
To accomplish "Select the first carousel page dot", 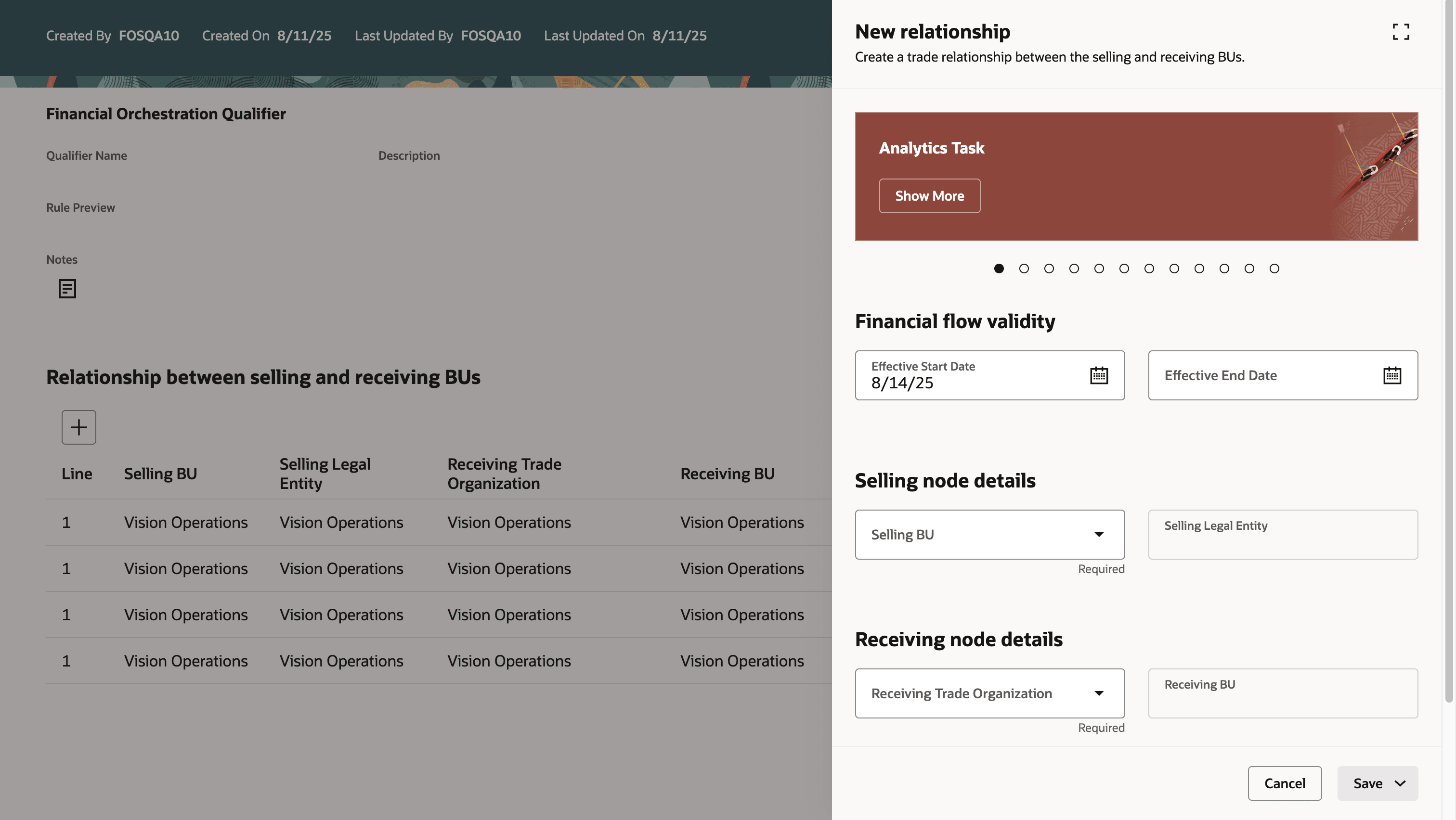I will pos(999,268).
